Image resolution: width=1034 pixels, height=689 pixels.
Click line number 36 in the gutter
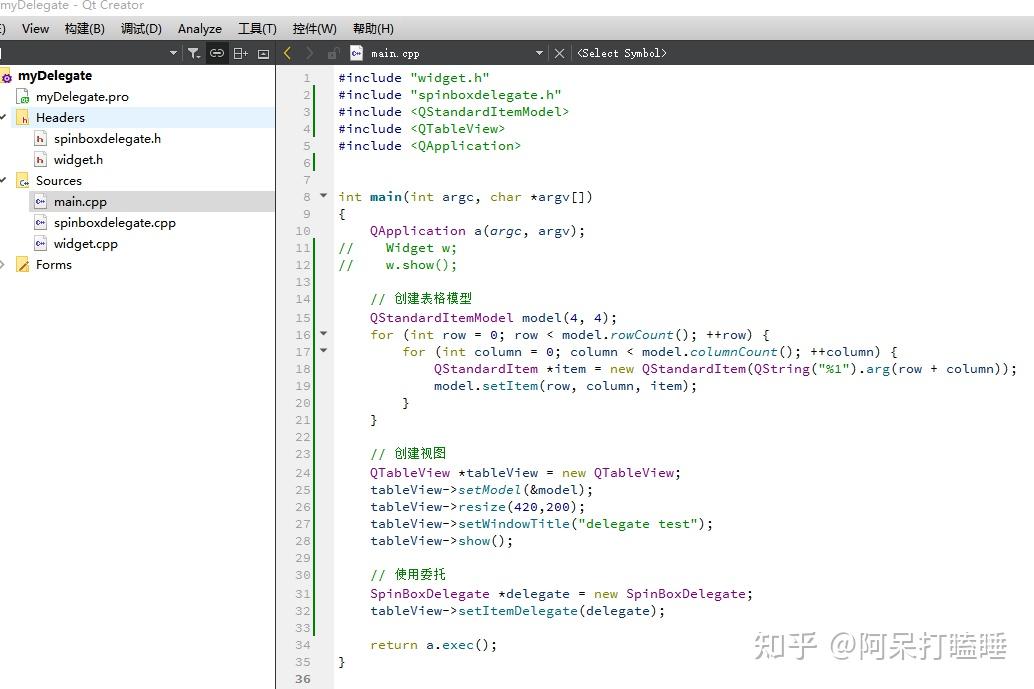tap(303, 679)
